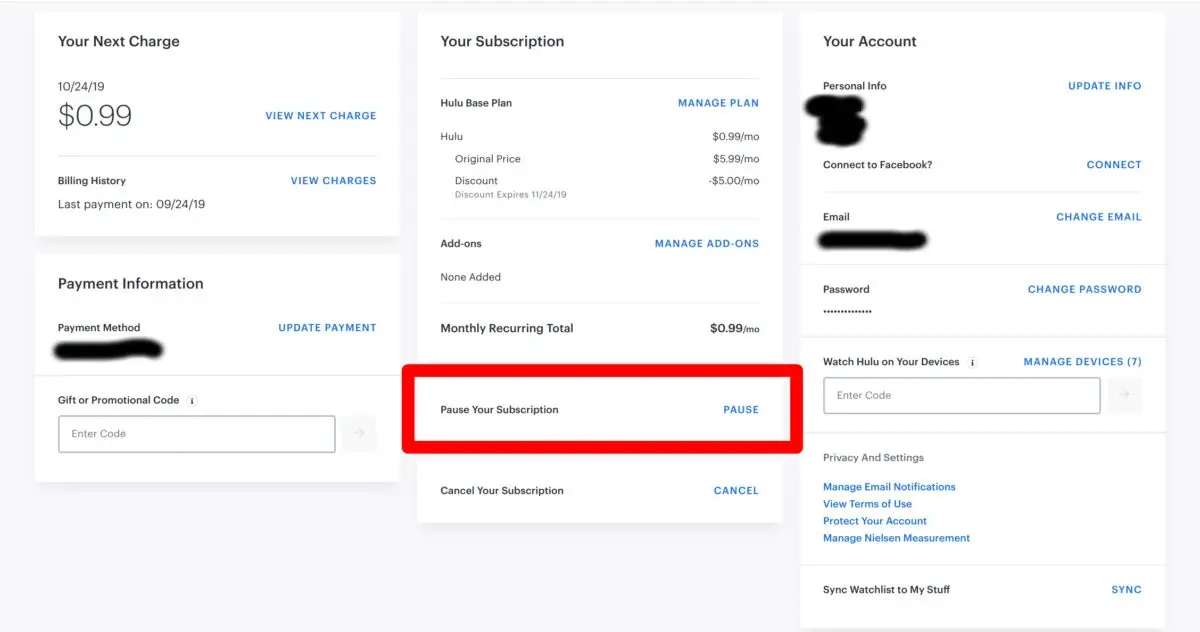Click the Billing History label
1200x632 pixels.
92,181
